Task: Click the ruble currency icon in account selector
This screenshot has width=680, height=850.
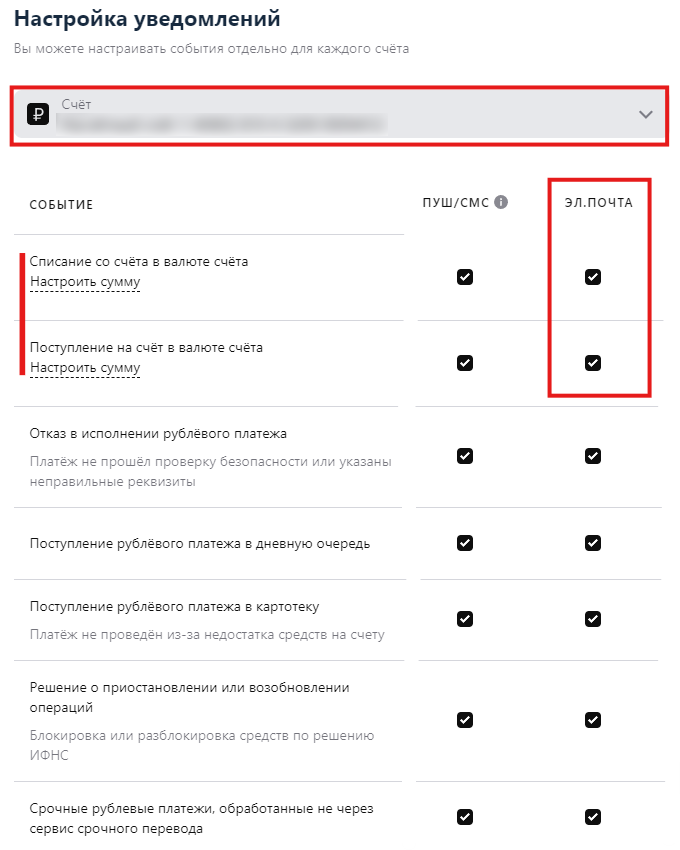Action: [38, 114]
